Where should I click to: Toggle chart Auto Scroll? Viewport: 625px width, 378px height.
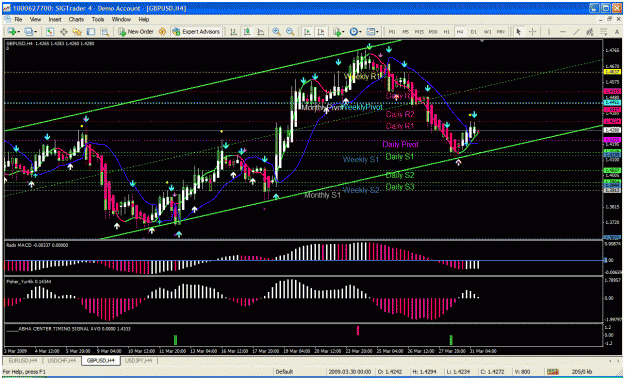coord(307,32)
